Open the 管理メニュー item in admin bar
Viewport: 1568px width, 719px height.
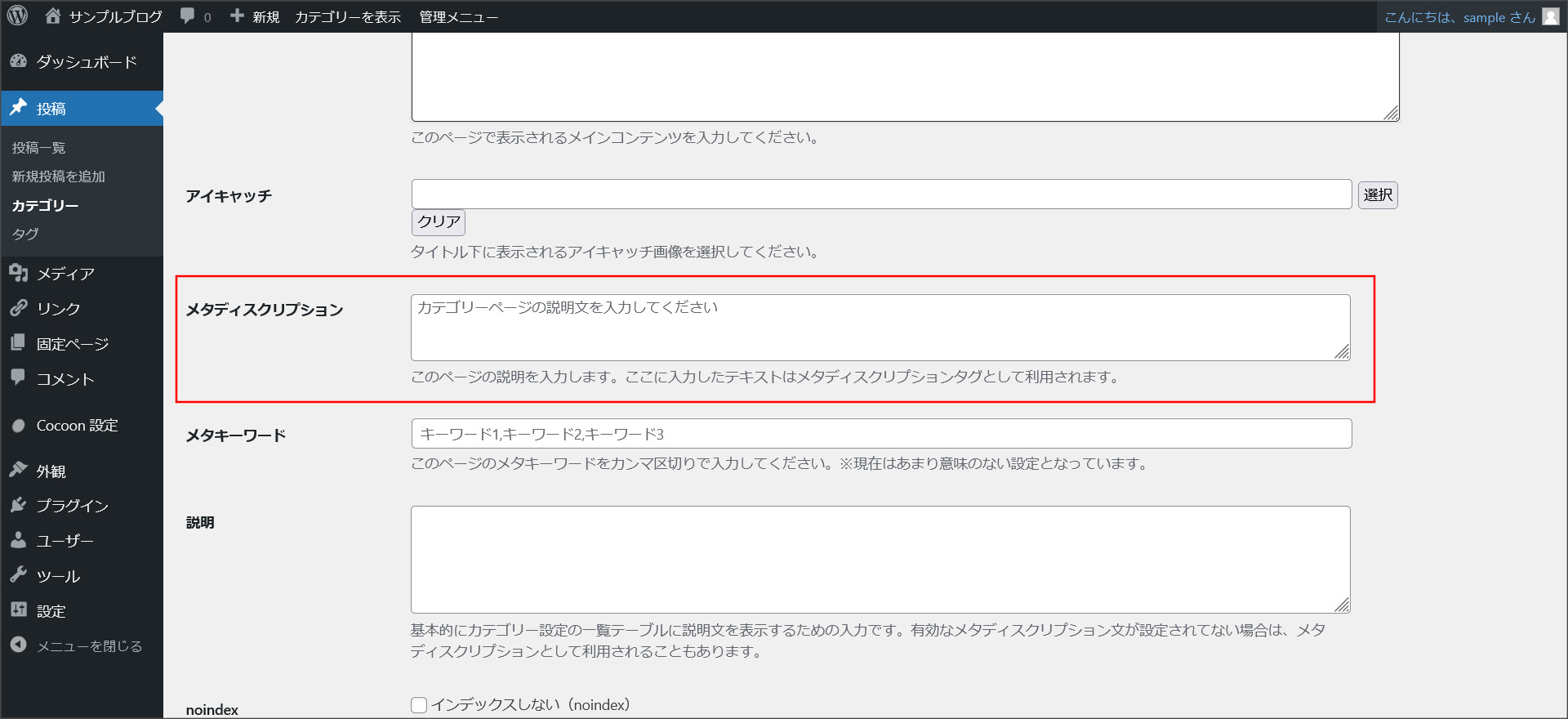tap(458, 16)
